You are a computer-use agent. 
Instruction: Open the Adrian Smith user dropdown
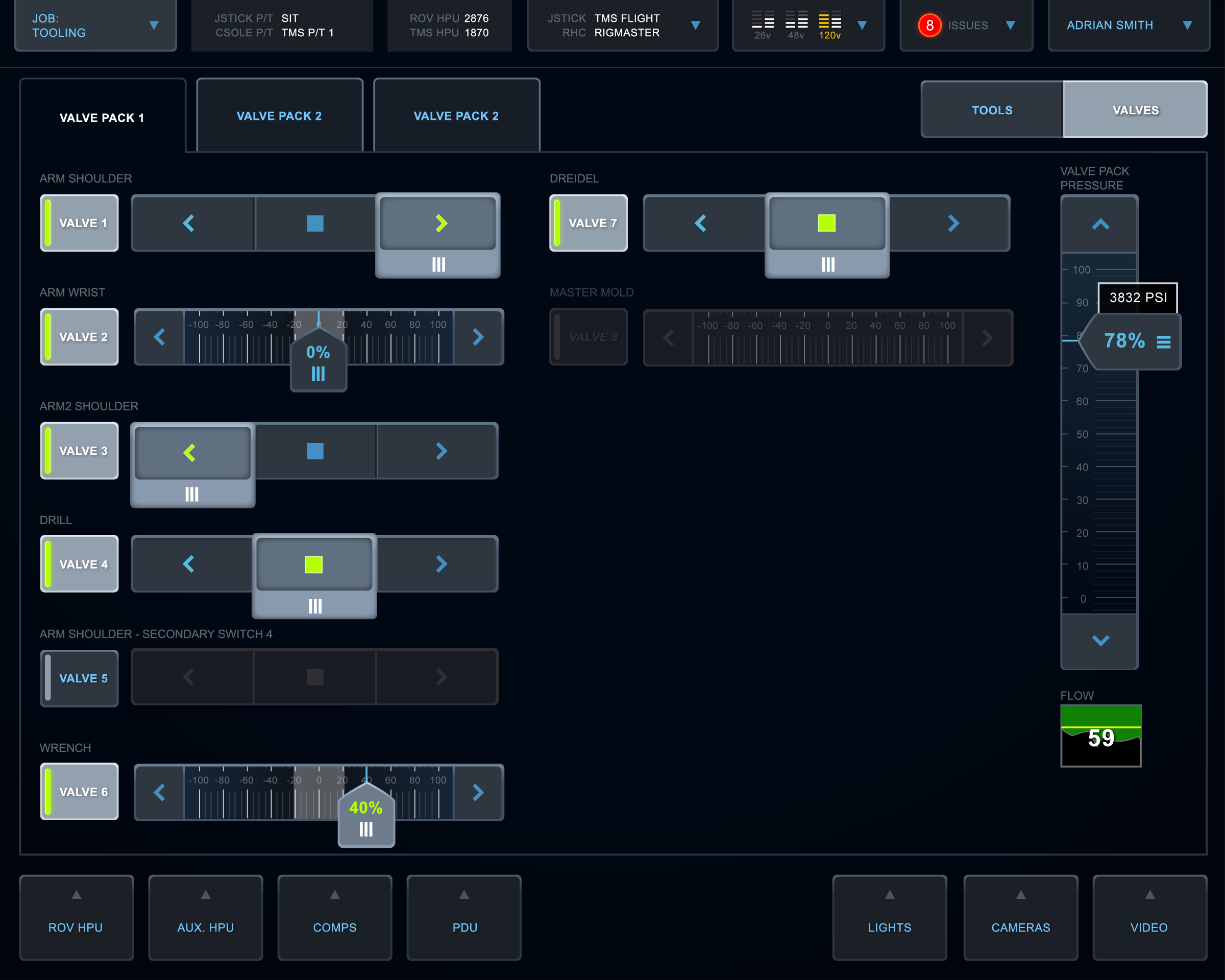pos(1129,26)
